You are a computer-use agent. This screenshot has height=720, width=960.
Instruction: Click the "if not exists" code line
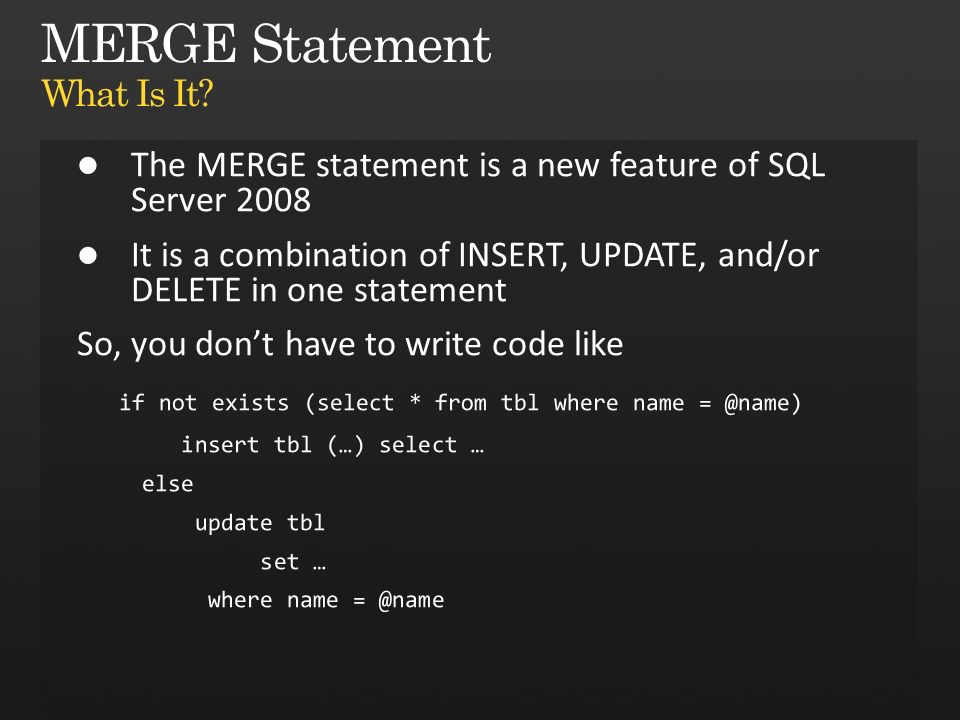460,403
